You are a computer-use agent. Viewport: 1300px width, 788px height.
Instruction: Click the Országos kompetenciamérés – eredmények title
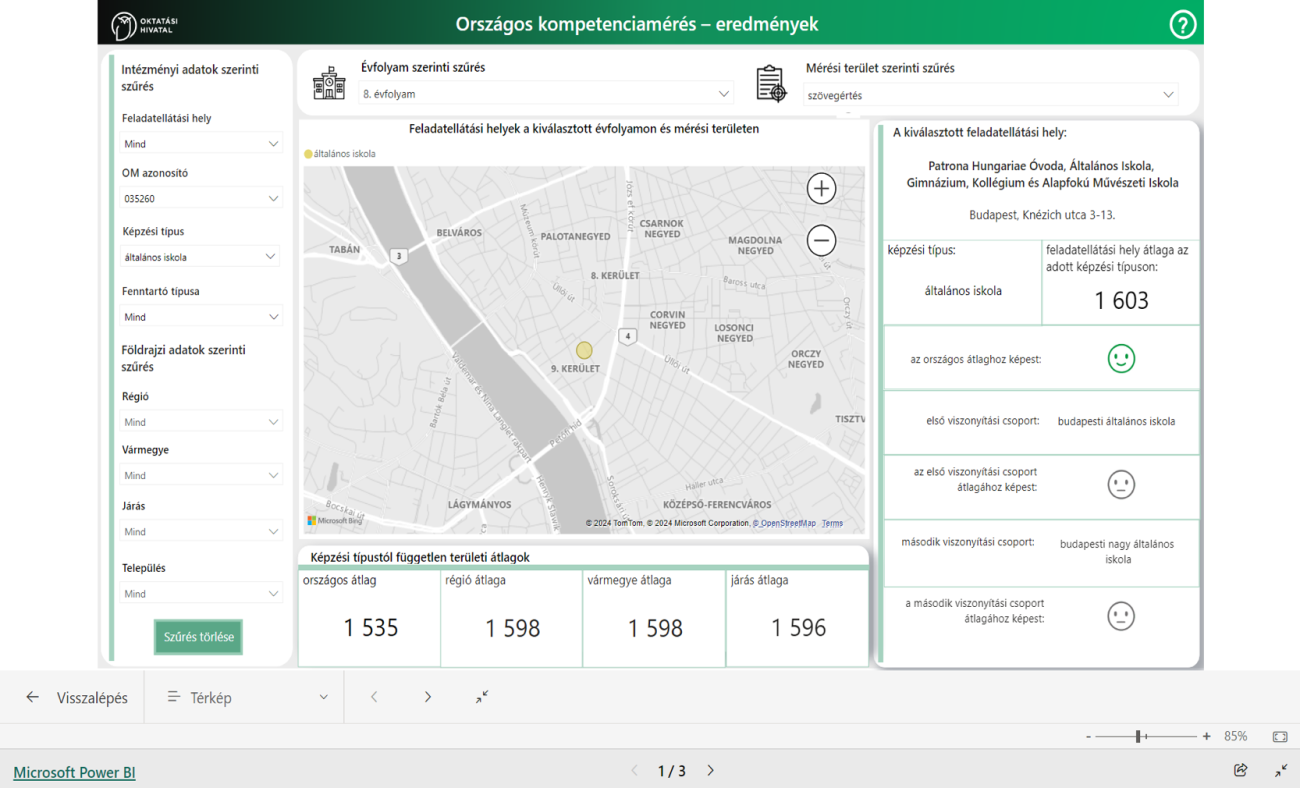[637, 24]
